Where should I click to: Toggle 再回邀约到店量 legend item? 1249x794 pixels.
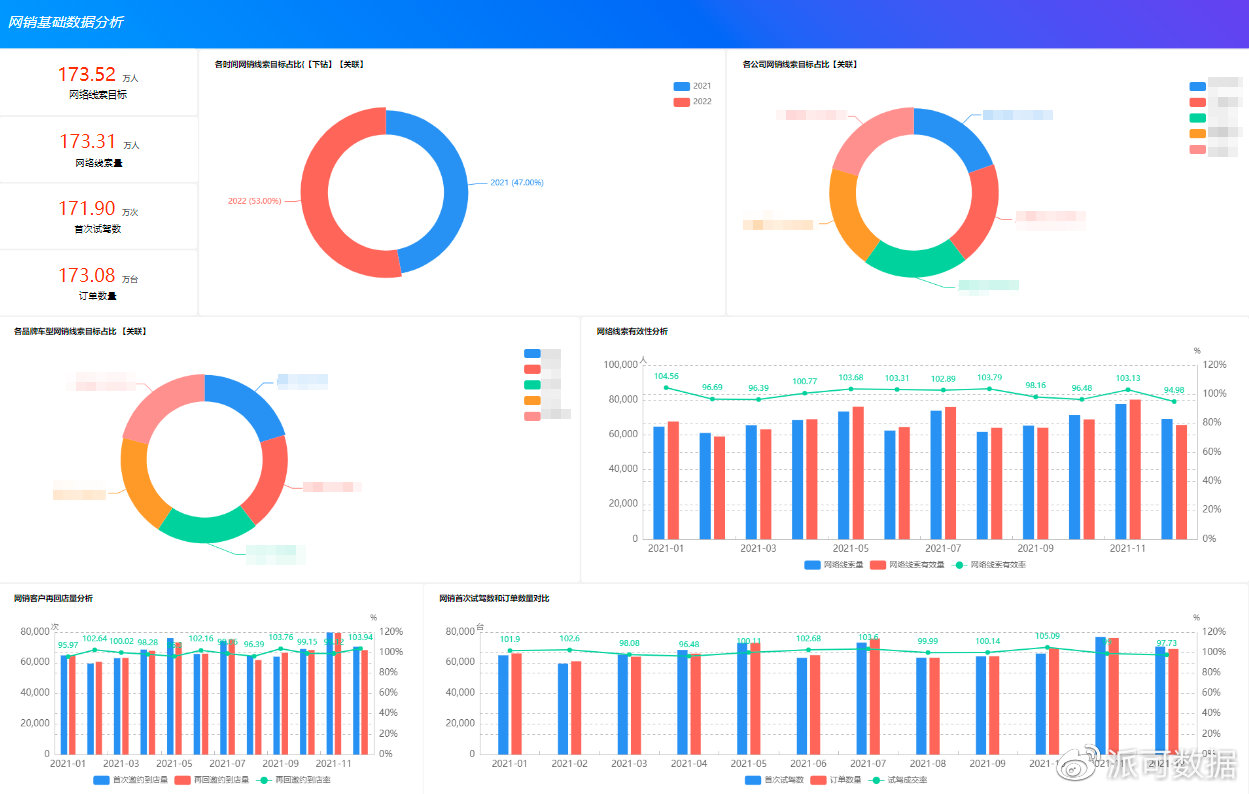212,780
